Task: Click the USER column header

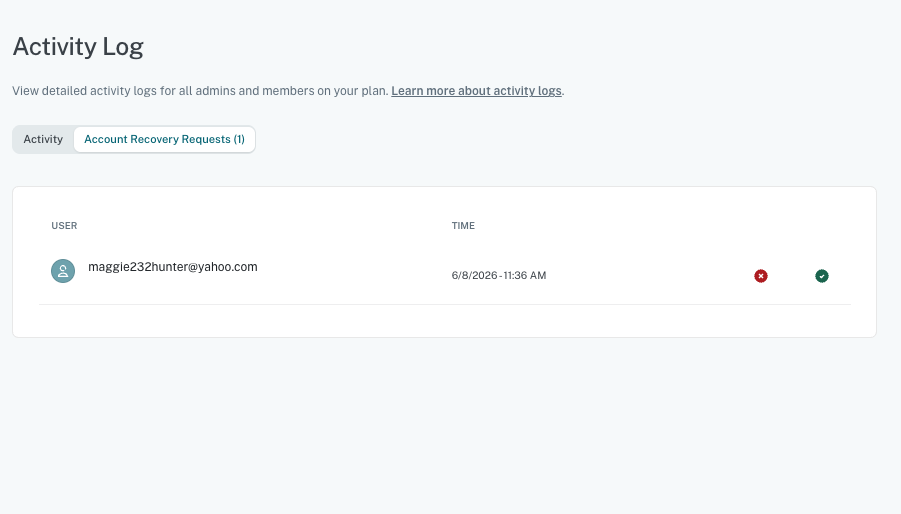Action: click(x=64, y=226)
